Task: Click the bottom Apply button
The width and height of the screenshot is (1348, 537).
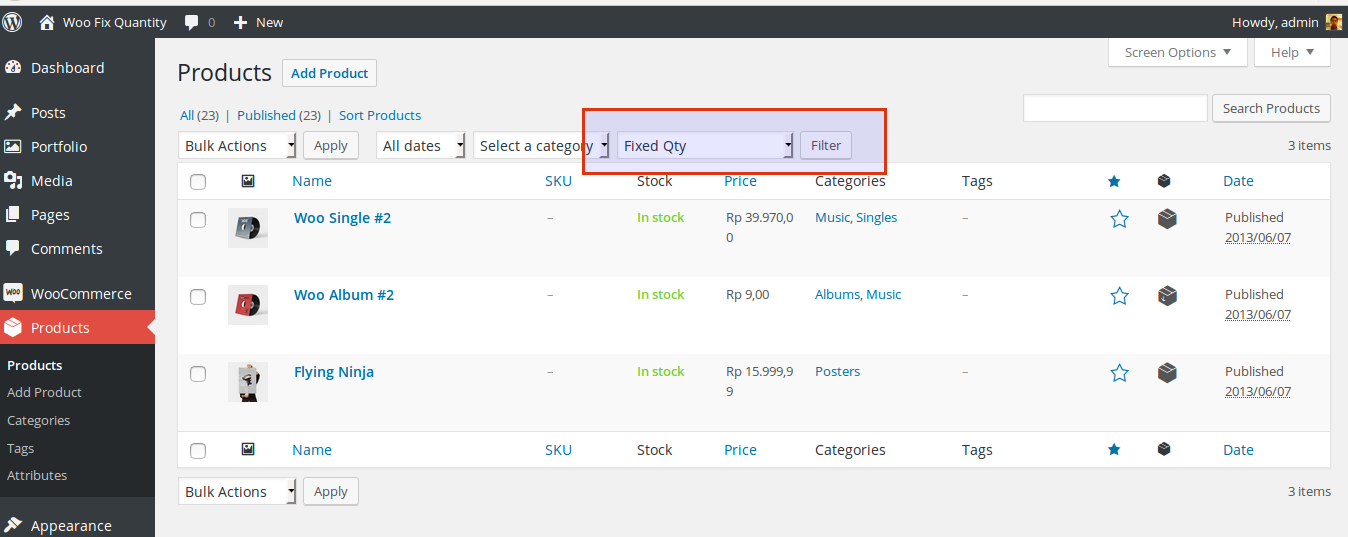Action: [x=331, y=492]
